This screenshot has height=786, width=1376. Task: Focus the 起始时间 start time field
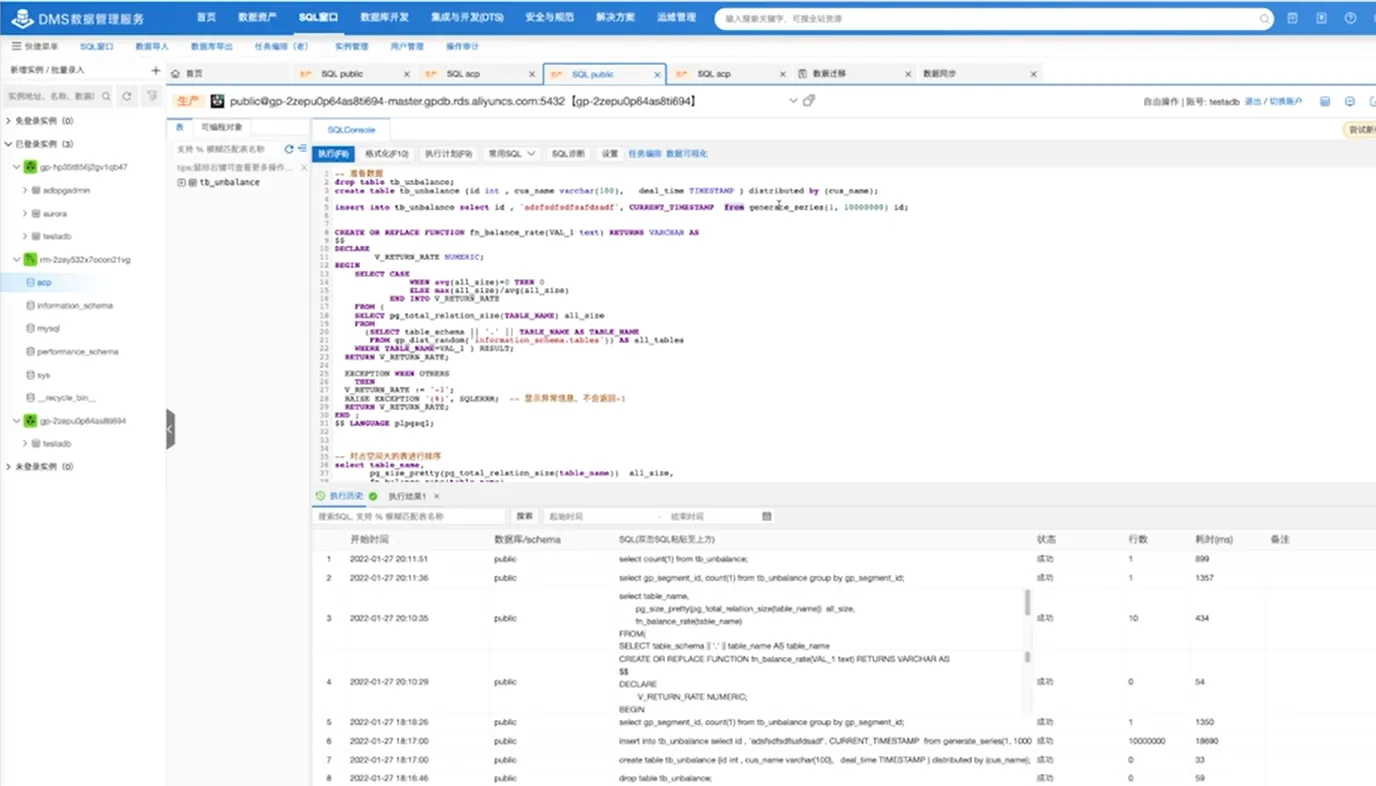(x=600, y=516)
